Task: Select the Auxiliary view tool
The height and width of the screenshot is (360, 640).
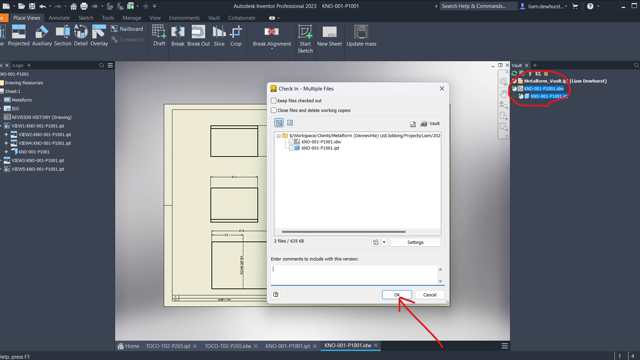Action: point(42,35)
